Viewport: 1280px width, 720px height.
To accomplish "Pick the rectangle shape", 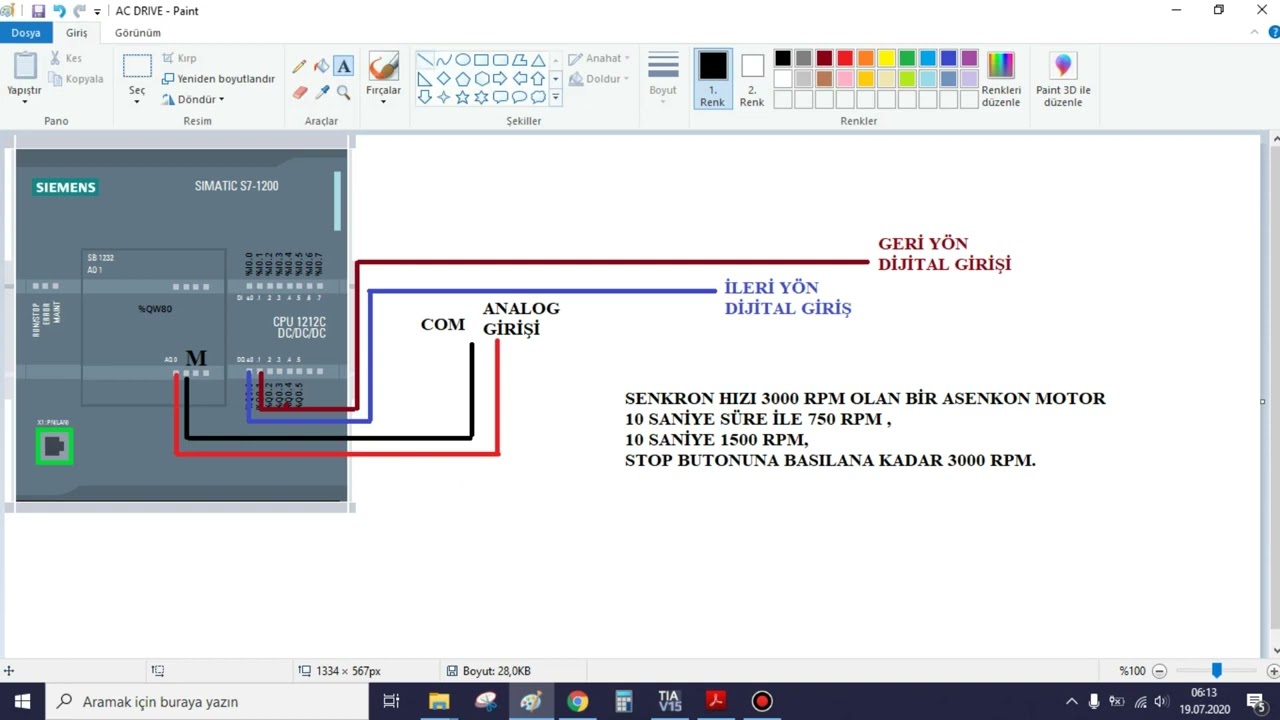I will coord(481,60).
